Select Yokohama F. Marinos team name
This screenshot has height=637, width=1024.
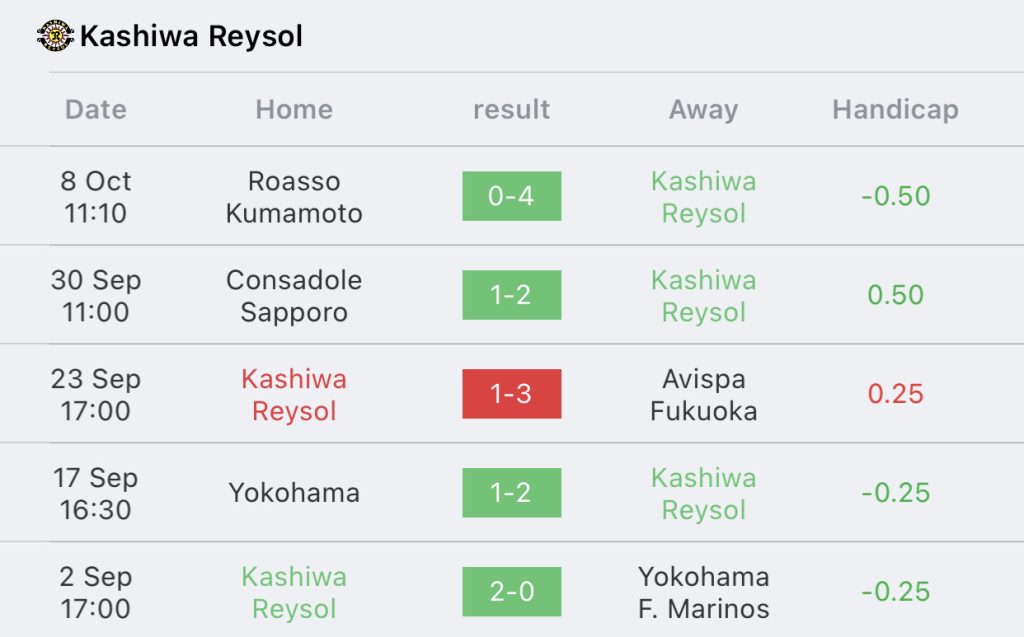(703, 592)
